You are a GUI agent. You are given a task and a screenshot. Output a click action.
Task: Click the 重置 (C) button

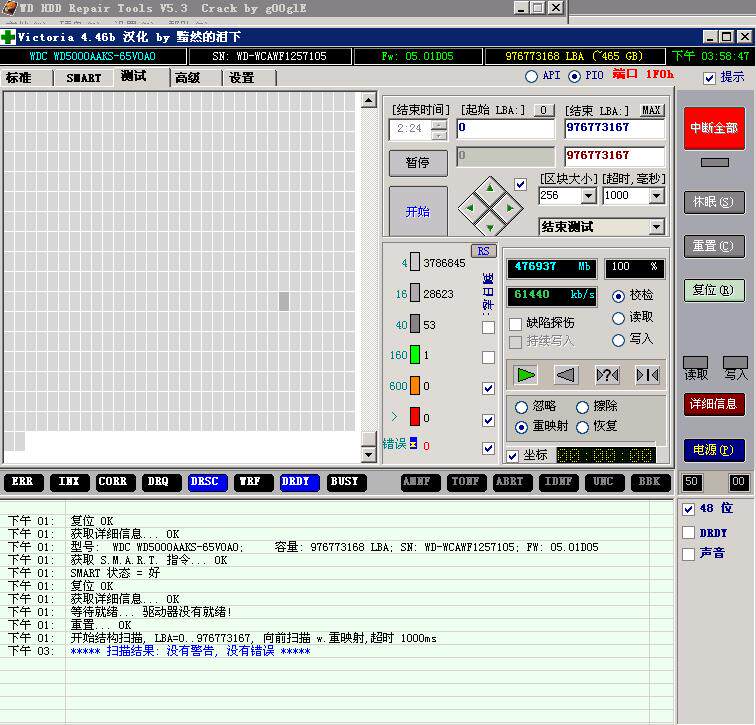(x=714, y=246)
